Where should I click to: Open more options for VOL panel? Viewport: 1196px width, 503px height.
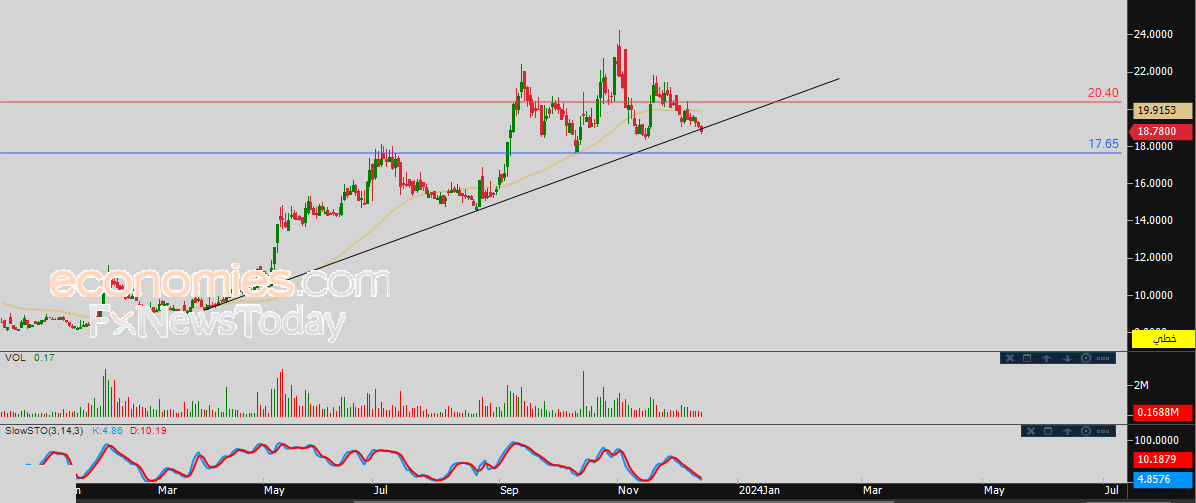point(1105,358)
